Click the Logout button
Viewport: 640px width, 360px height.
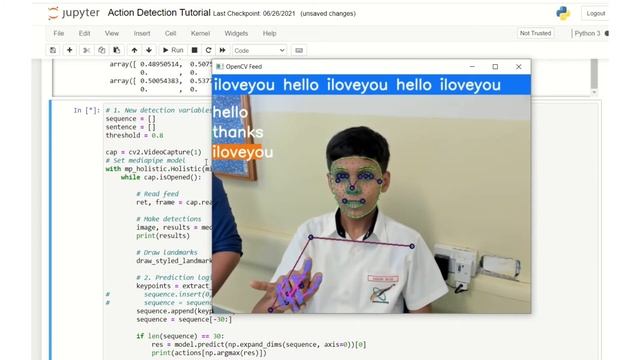click(x=596, y=13)
